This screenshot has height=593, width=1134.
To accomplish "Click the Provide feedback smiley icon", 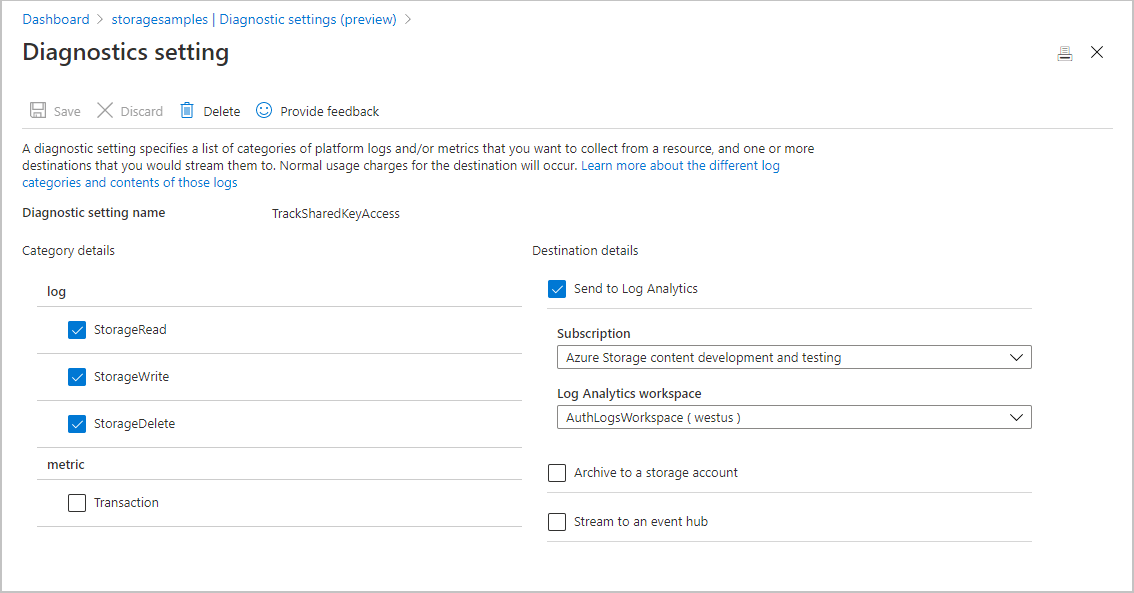I will (x=263, y=110).
